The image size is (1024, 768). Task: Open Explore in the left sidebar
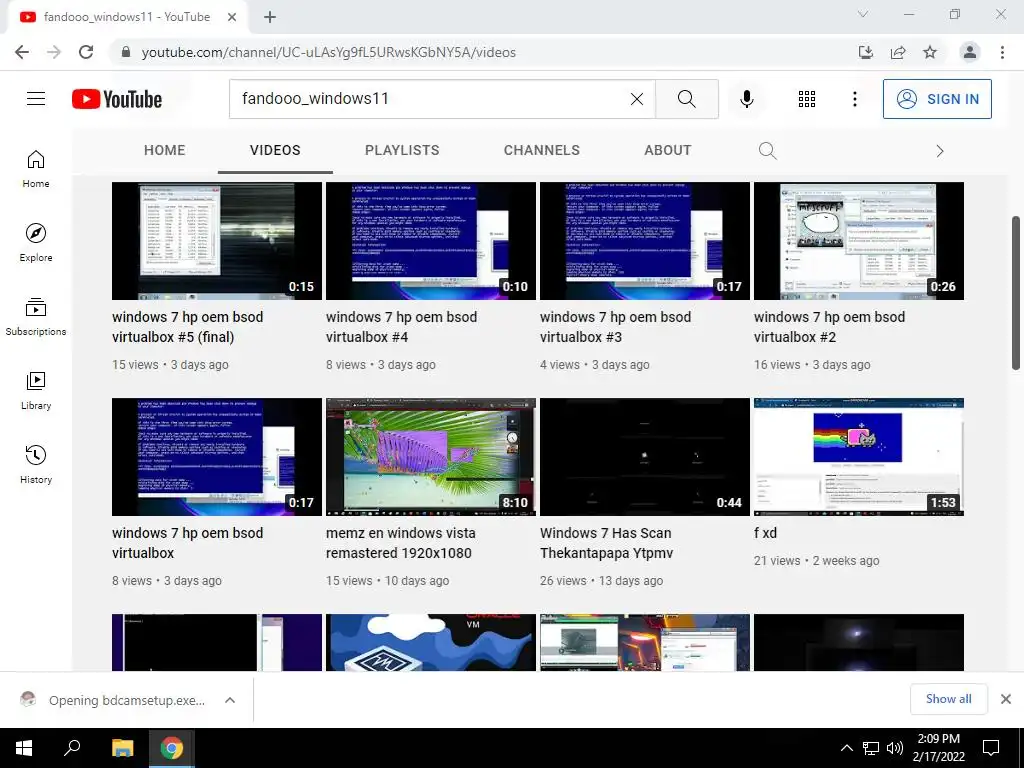click(x=36, y=243)
